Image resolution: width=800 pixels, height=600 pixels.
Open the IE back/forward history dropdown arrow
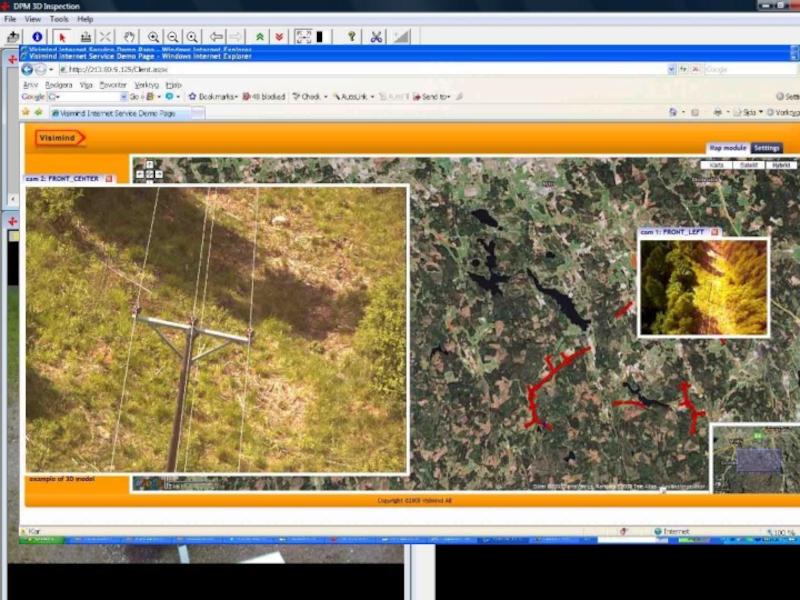tap(51, 69)
